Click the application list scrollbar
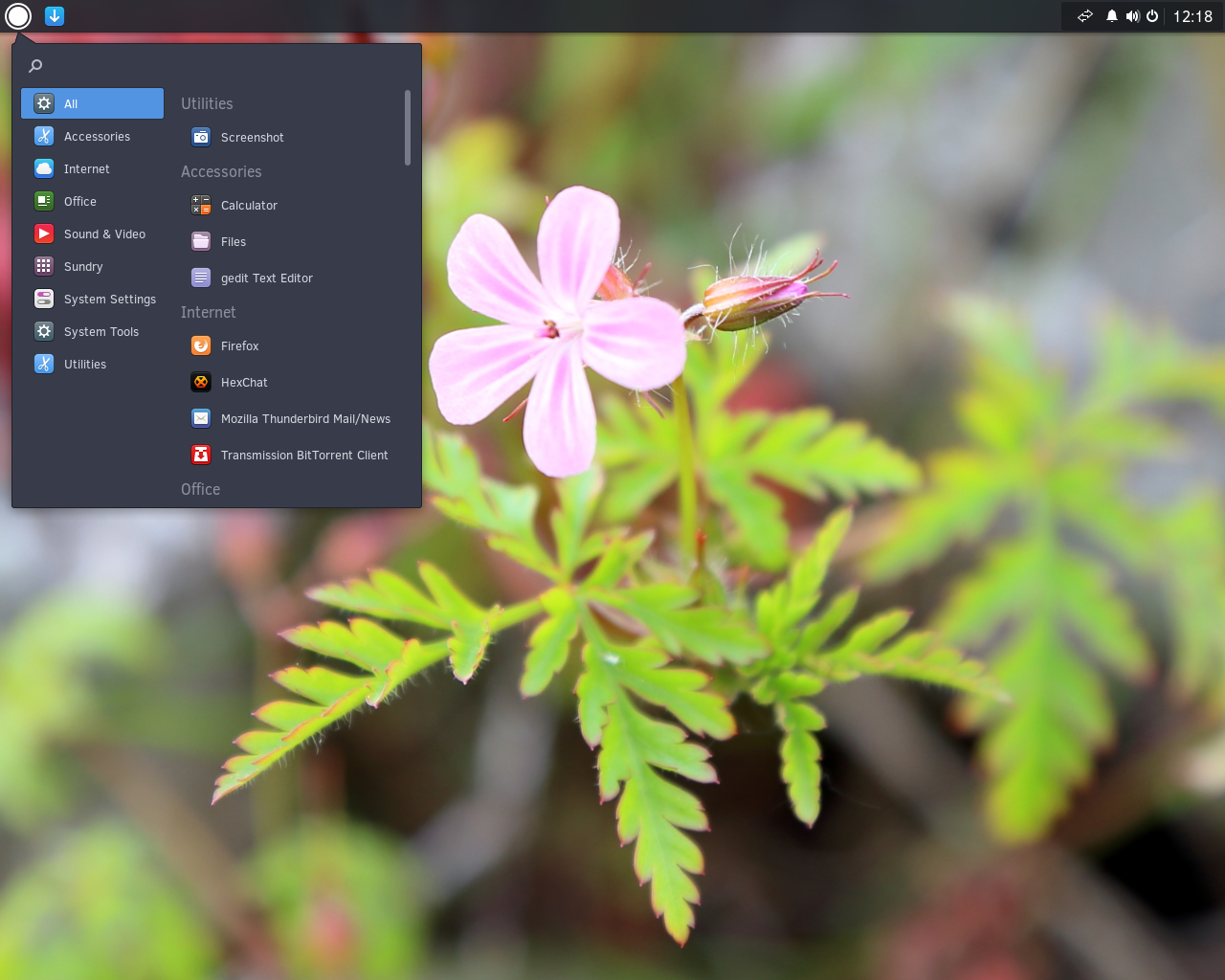 pyautogui.click(x=408, y=127)
